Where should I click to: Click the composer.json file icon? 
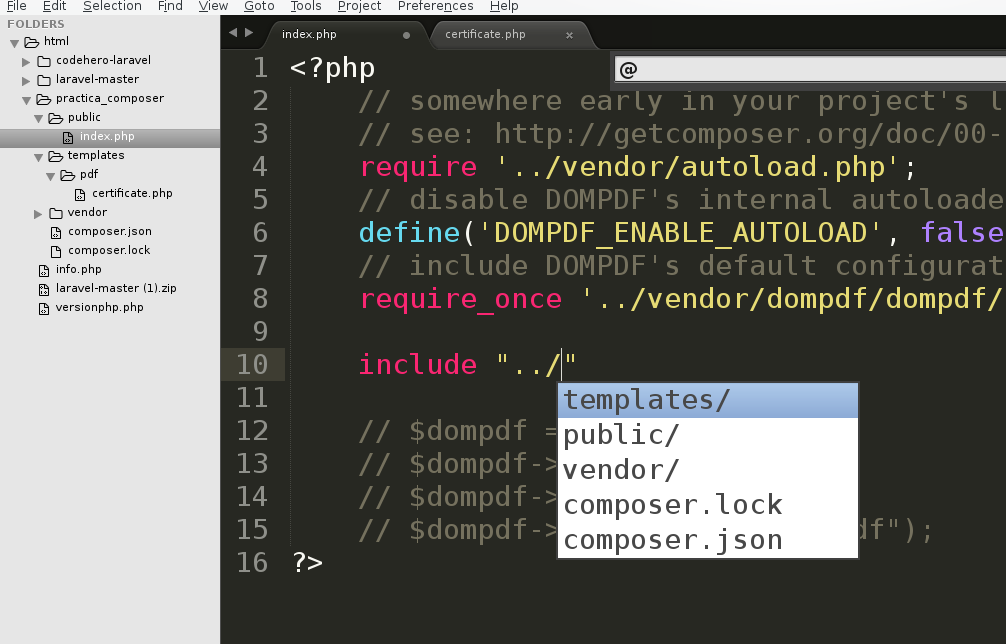pos(55,231)
